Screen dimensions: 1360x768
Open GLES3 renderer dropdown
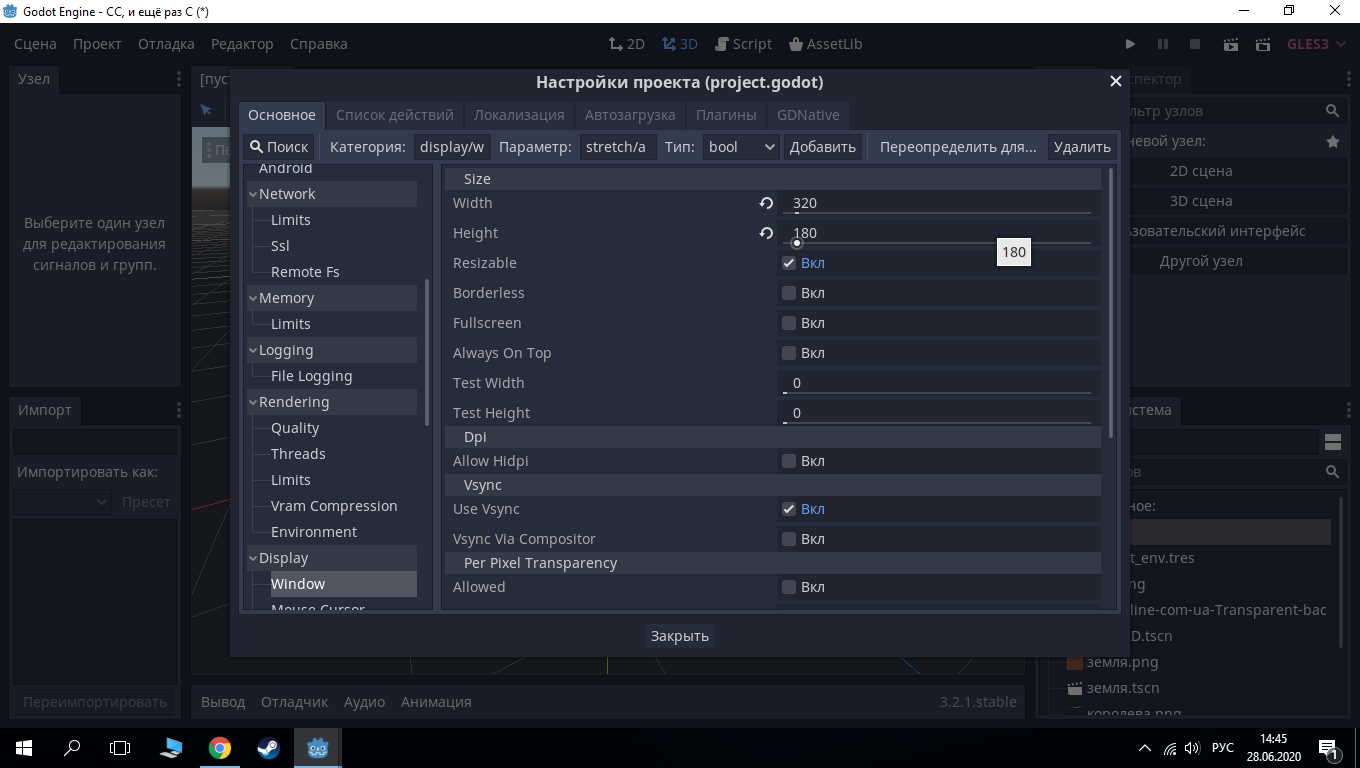tap(1316, 44)
